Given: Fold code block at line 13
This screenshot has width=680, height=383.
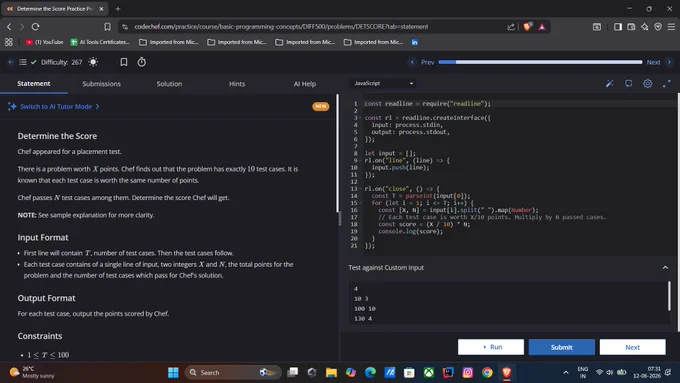Looking at the screenshot, I should (x=361, y=189).
